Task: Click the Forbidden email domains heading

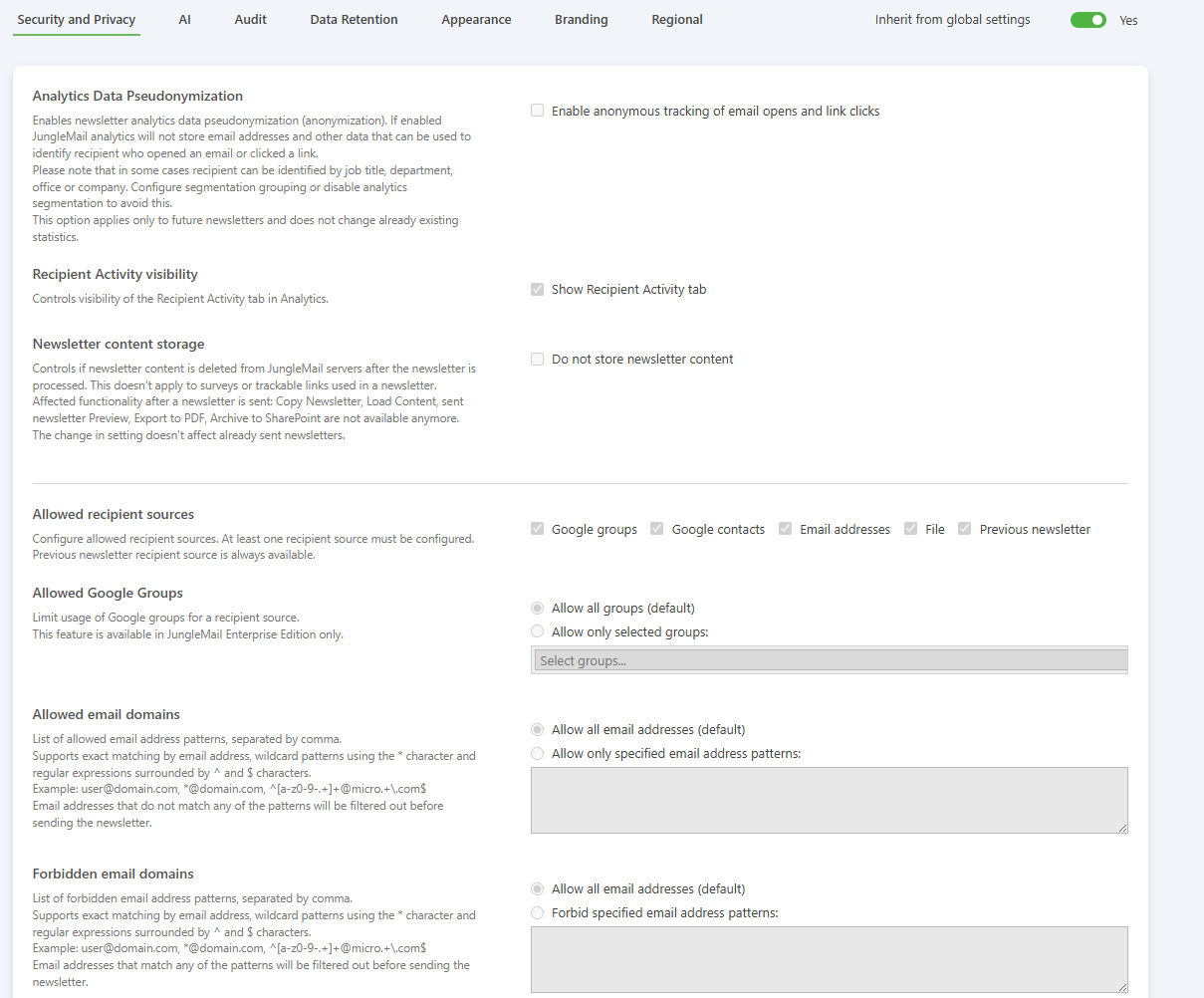Action: point(114,873)
